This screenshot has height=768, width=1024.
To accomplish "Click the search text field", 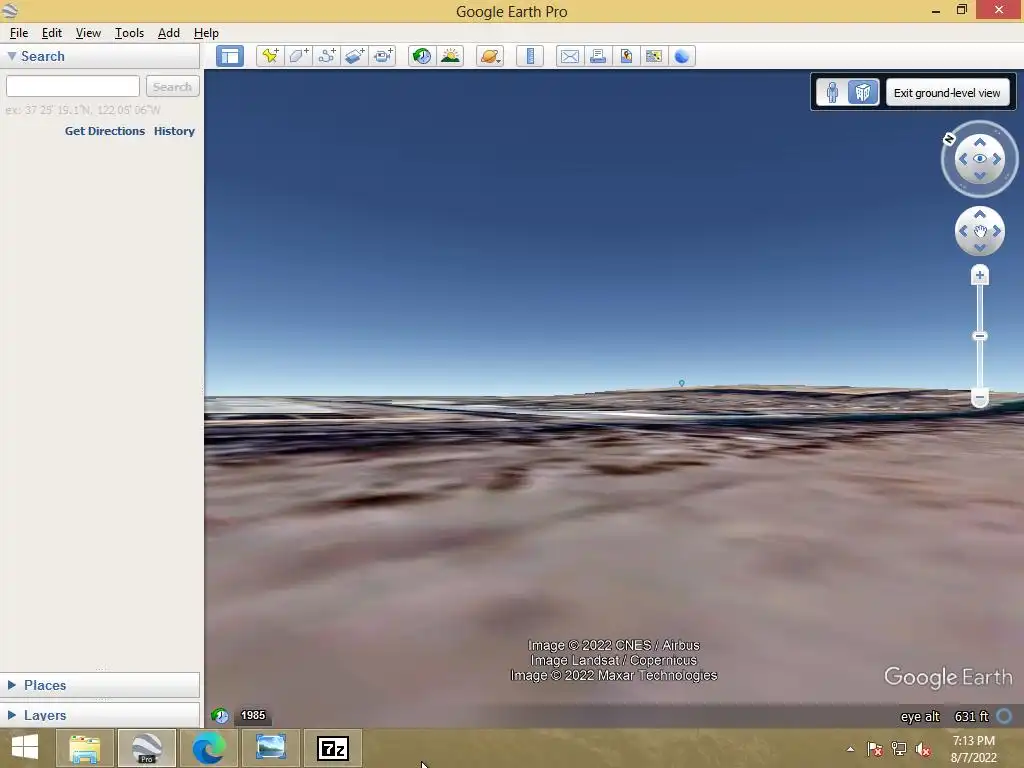I will (x=73, y=86).
